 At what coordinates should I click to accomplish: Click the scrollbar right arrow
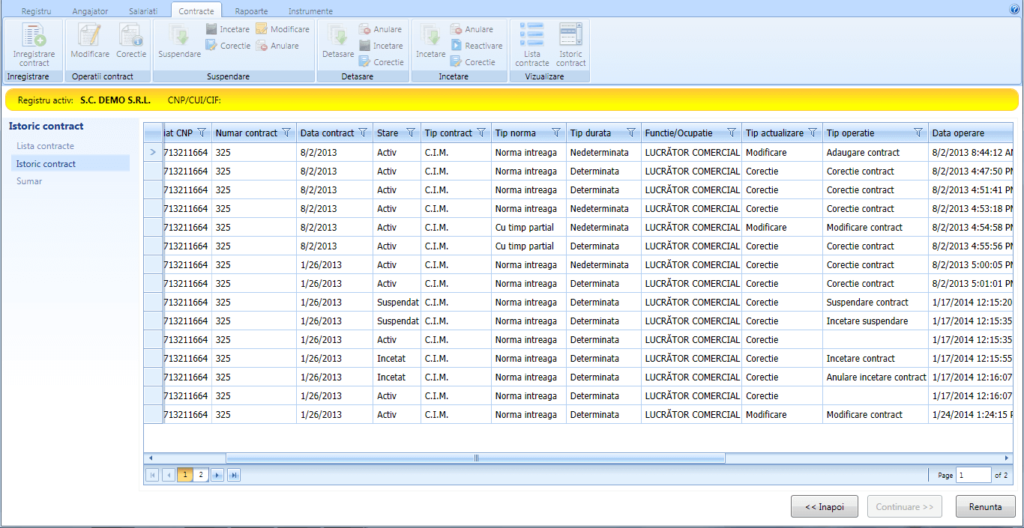click(x=1008, y=458)
